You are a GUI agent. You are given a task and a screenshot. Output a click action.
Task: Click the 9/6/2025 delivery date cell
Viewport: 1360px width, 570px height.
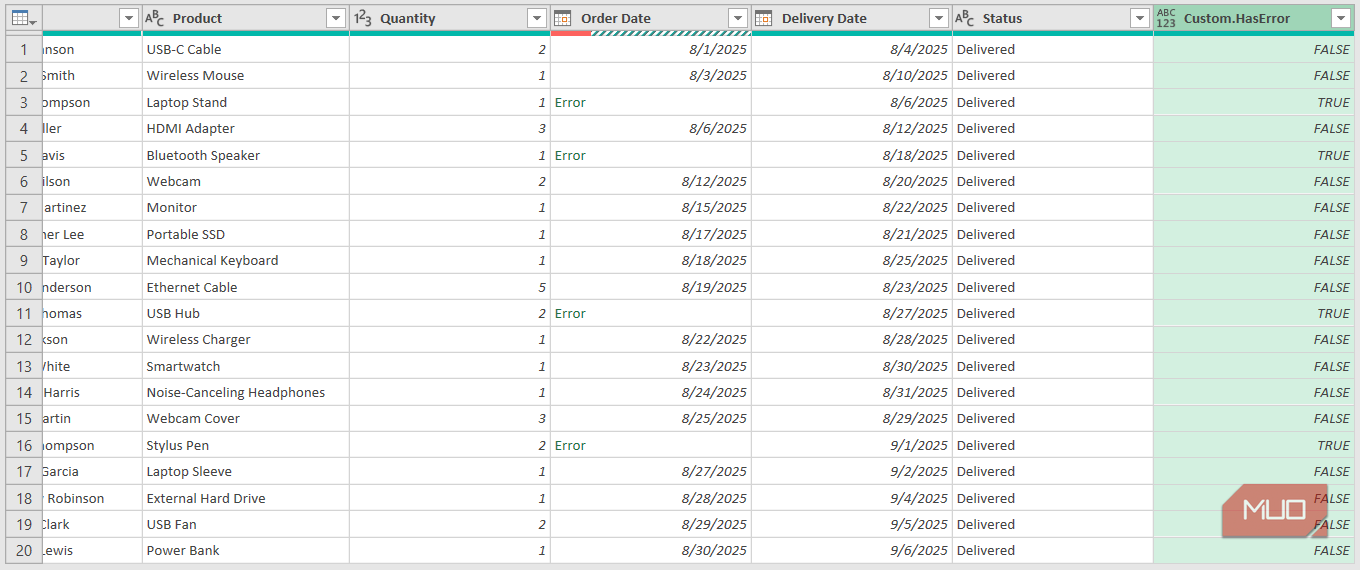click(852, 550)
